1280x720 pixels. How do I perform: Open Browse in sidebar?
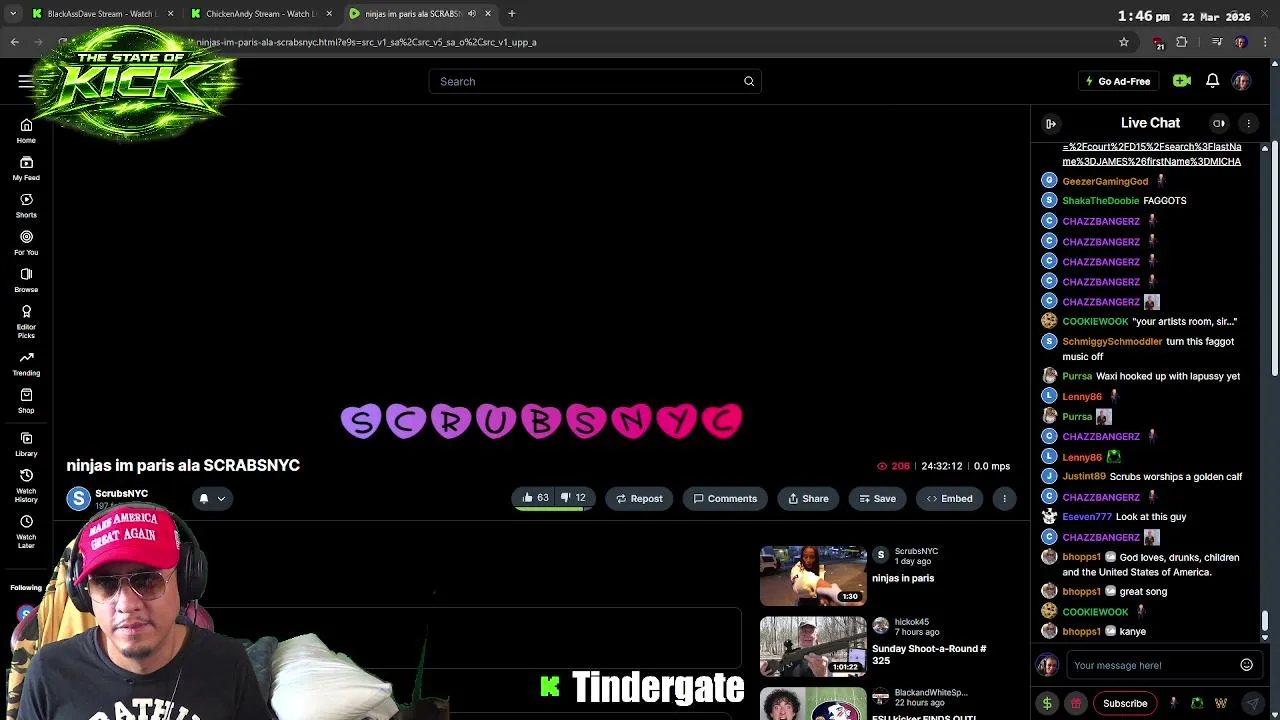click(26, 280)
